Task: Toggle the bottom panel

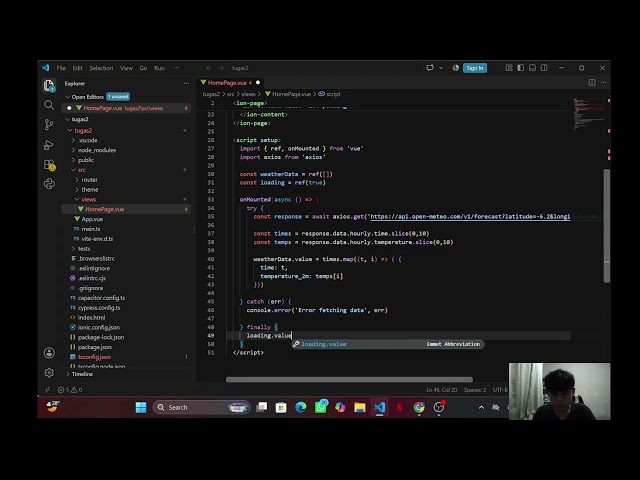Action: coord(532,68)
